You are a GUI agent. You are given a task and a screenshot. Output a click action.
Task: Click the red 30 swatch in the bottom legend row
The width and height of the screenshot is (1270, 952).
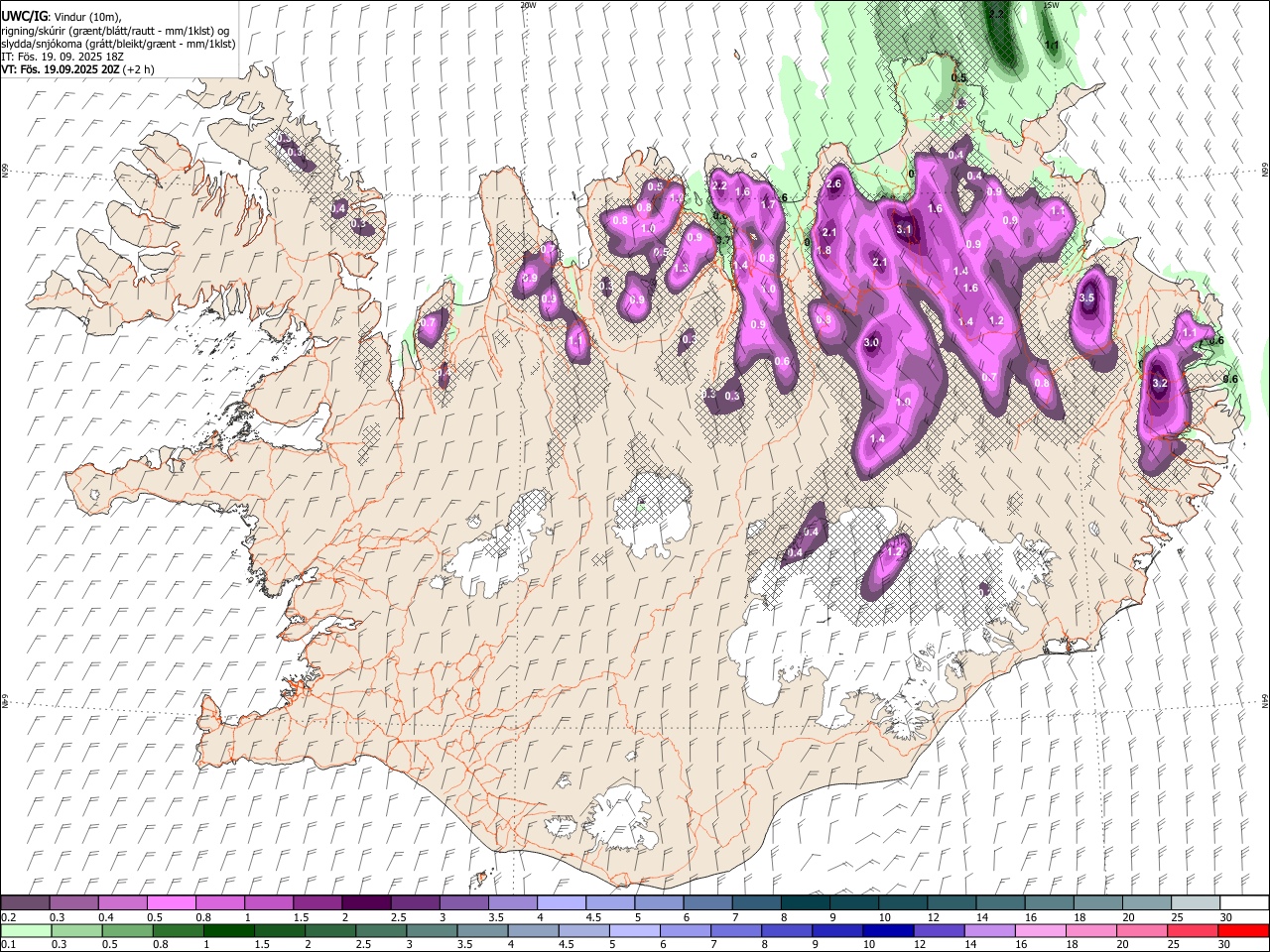click(1243, 930)
